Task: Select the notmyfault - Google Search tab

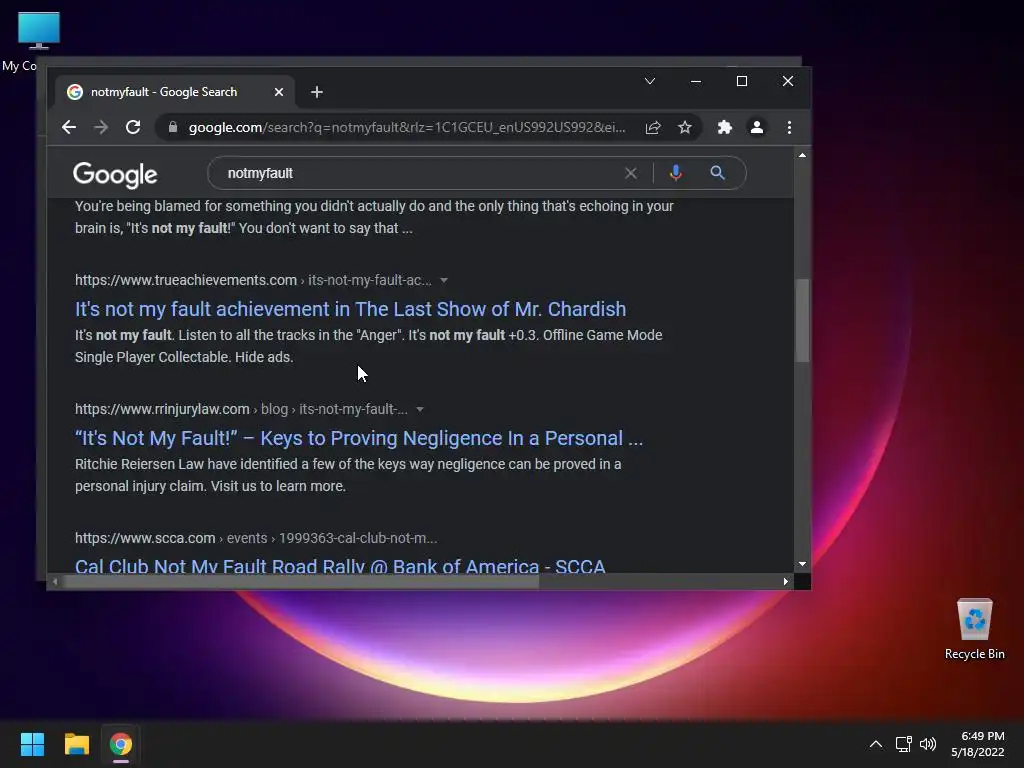Action: [174, 92]
